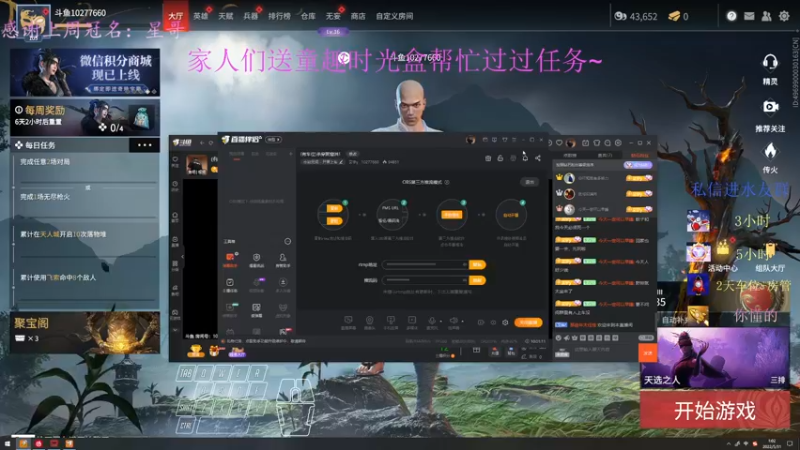Open the 每周奖励 weekly reward card

point(85,118)
